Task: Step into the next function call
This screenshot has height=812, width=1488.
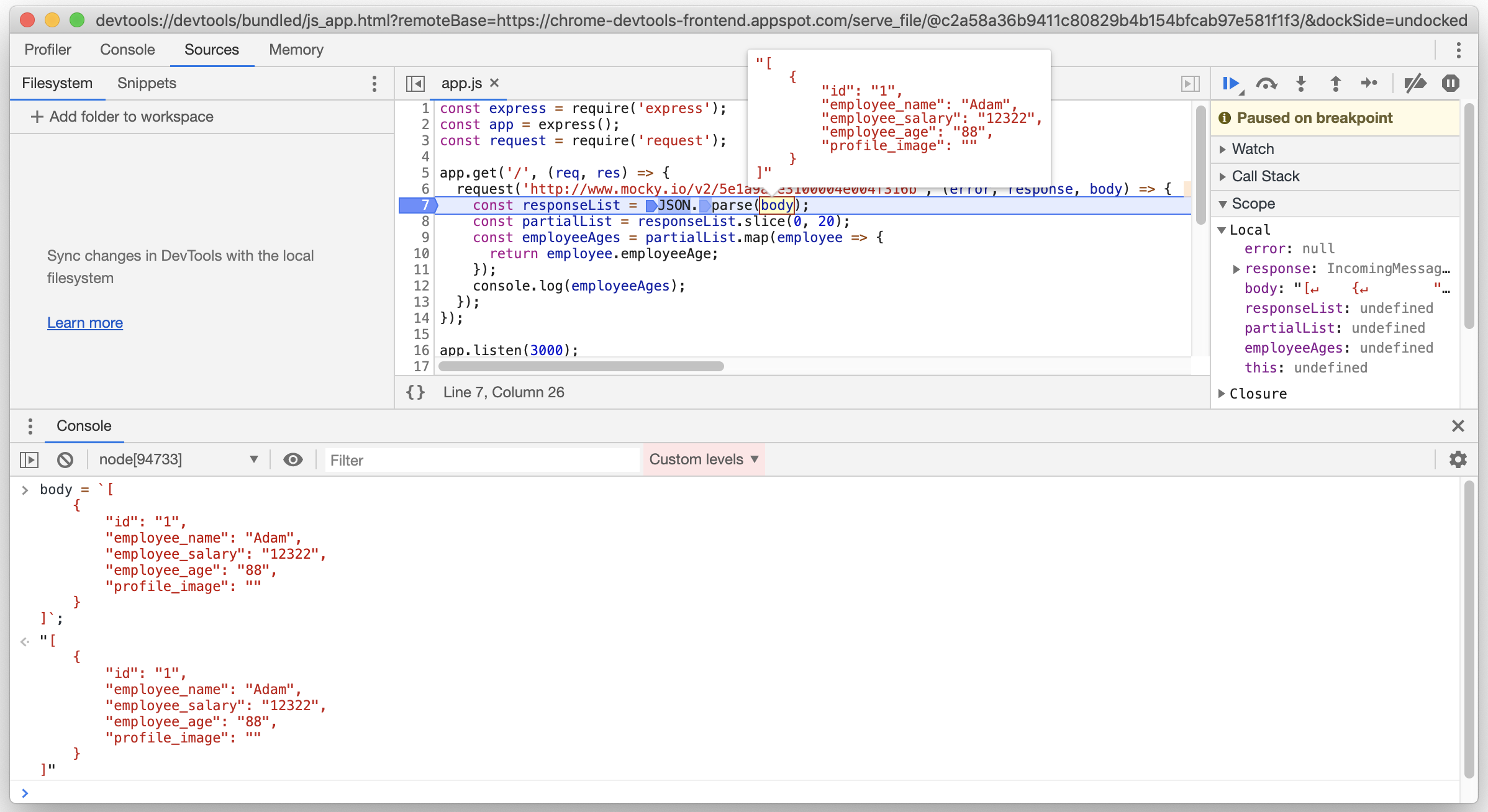Action: [1300, 83]
